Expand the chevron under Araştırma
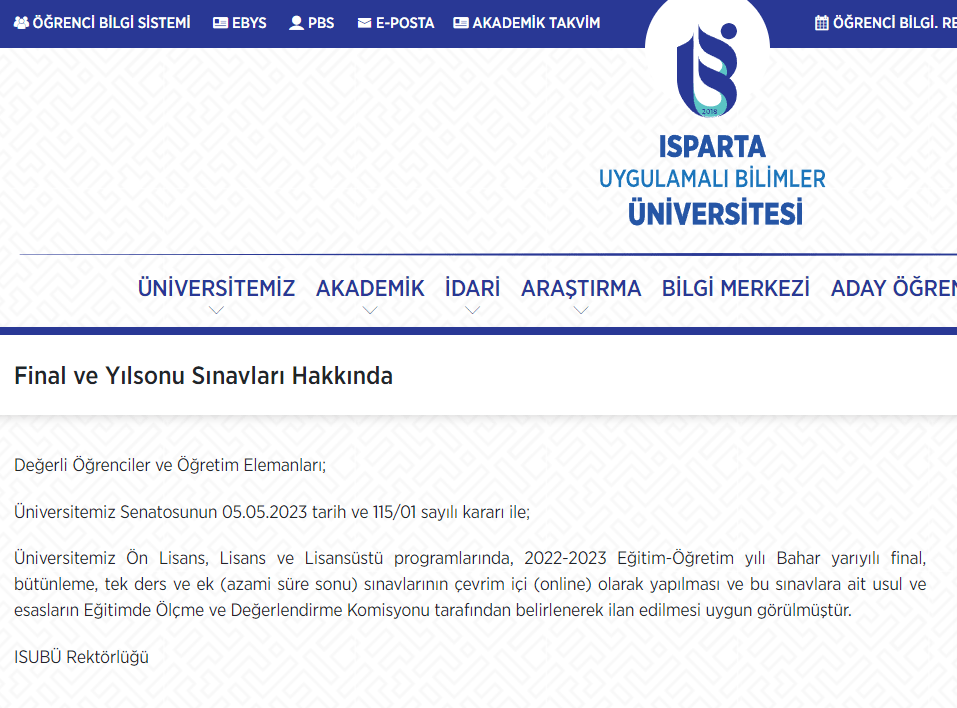957x708 pixels. (x=581, y=310)
